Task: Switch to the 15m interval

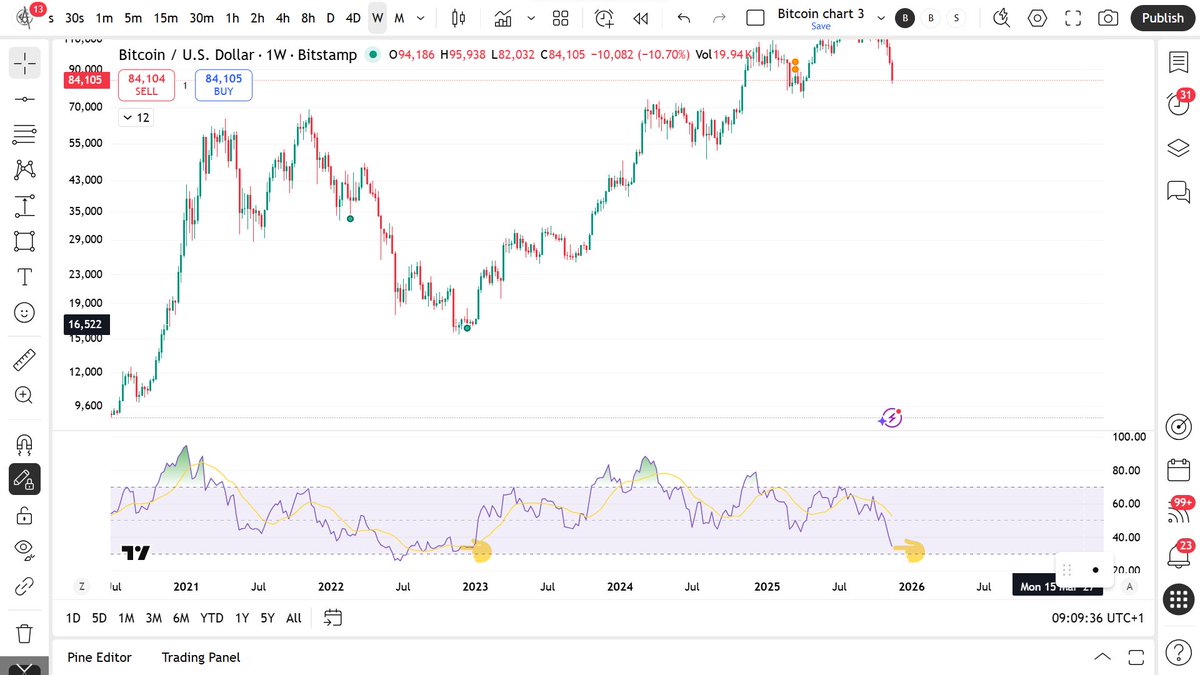Action: (166, 18)
